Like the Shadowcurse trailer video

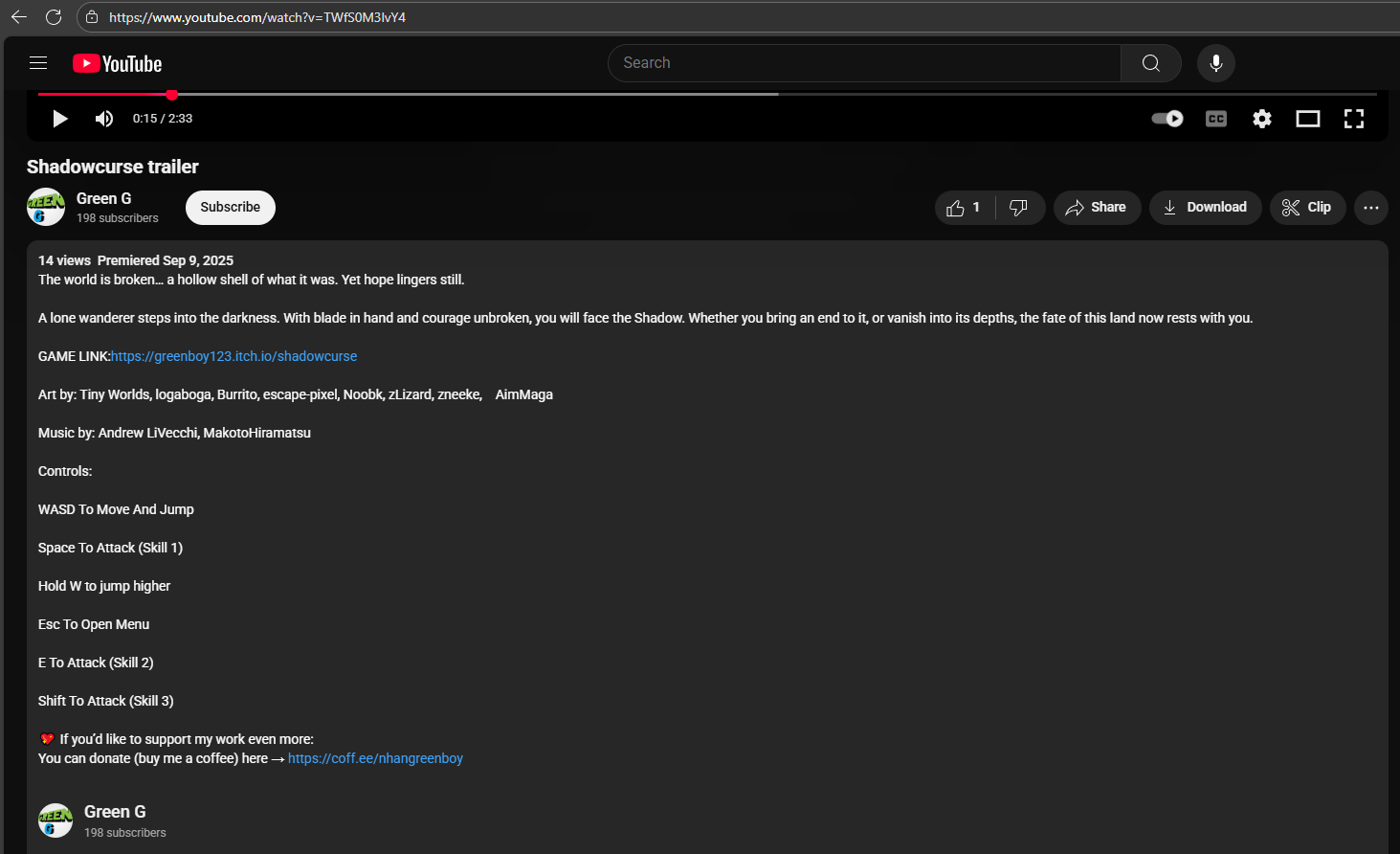[x=964, y=208]
